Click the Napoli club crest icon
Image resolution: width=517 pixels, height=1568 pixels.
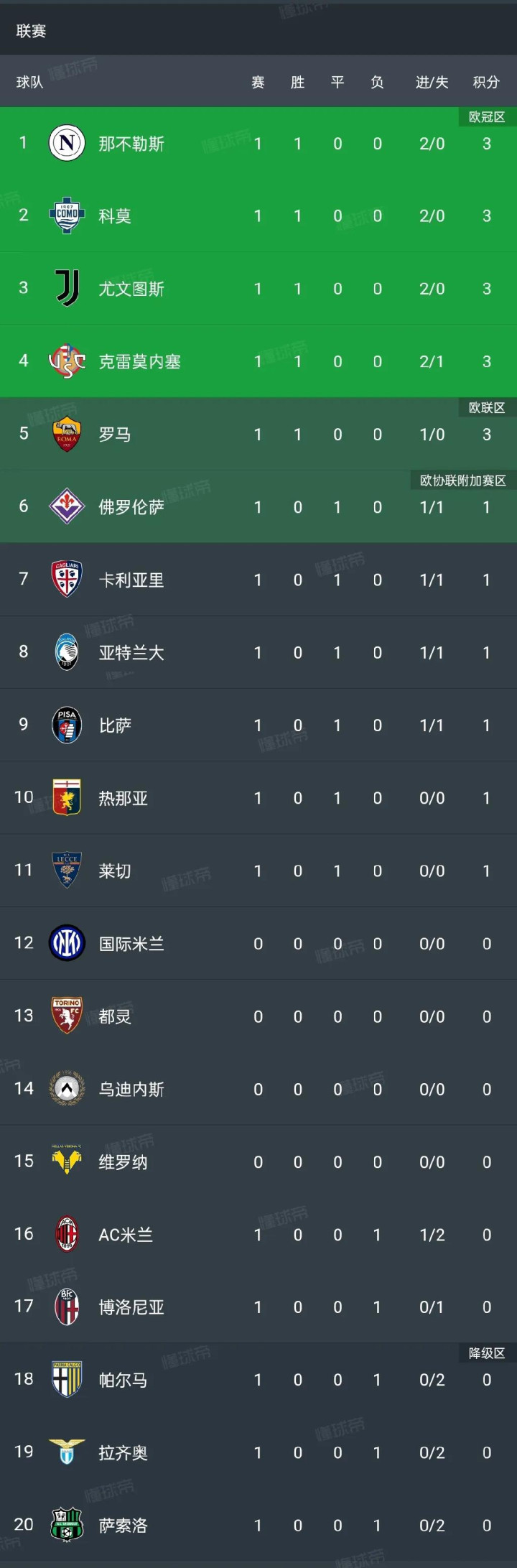[x=67, y=143]
